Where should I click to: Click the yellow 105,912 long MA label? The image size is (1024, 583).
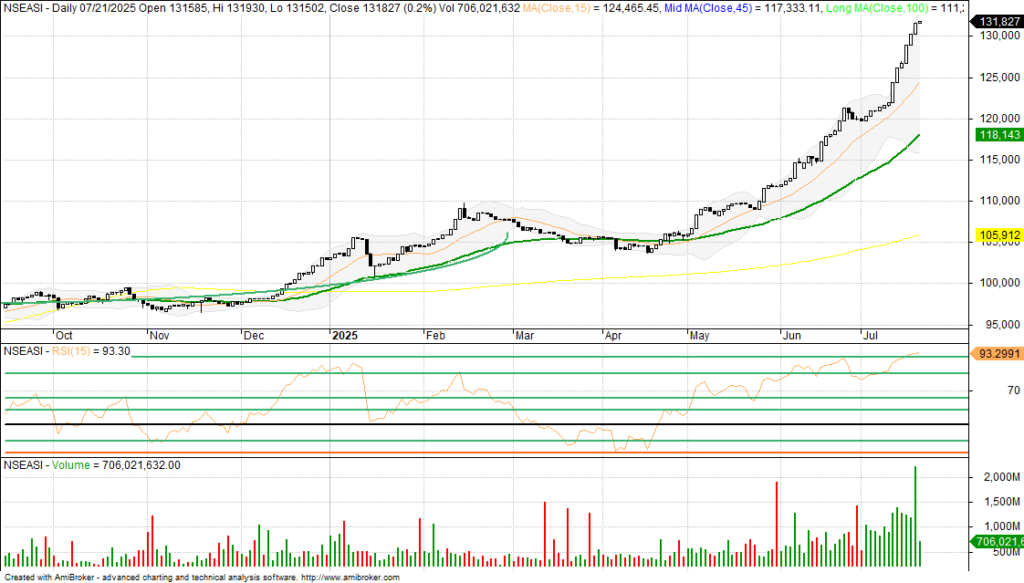coord(996,235)
